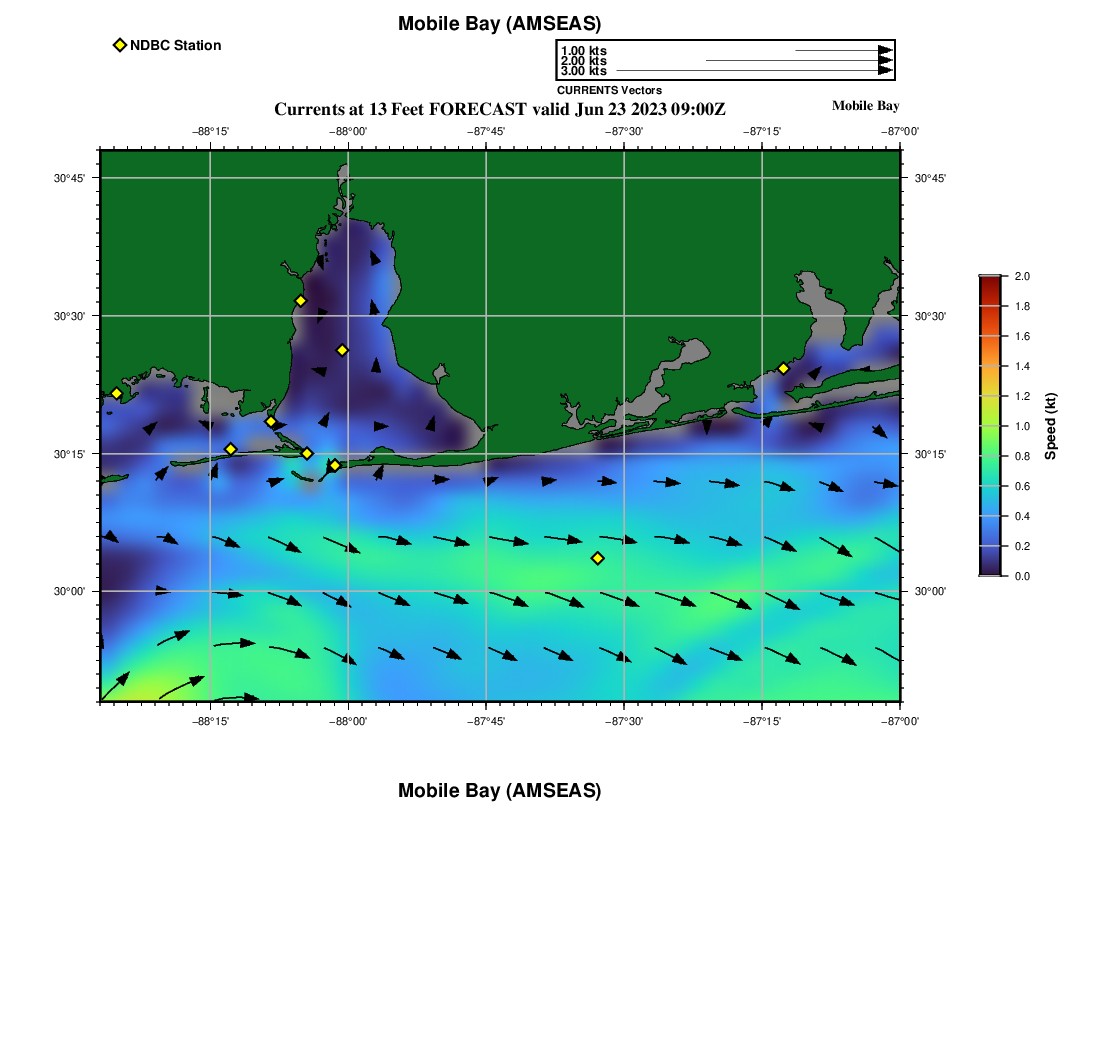Click the "CURRENTS Vectors" caption under the legend
This screenshot has height=1050, width=1100.
(x=609, y=90)
